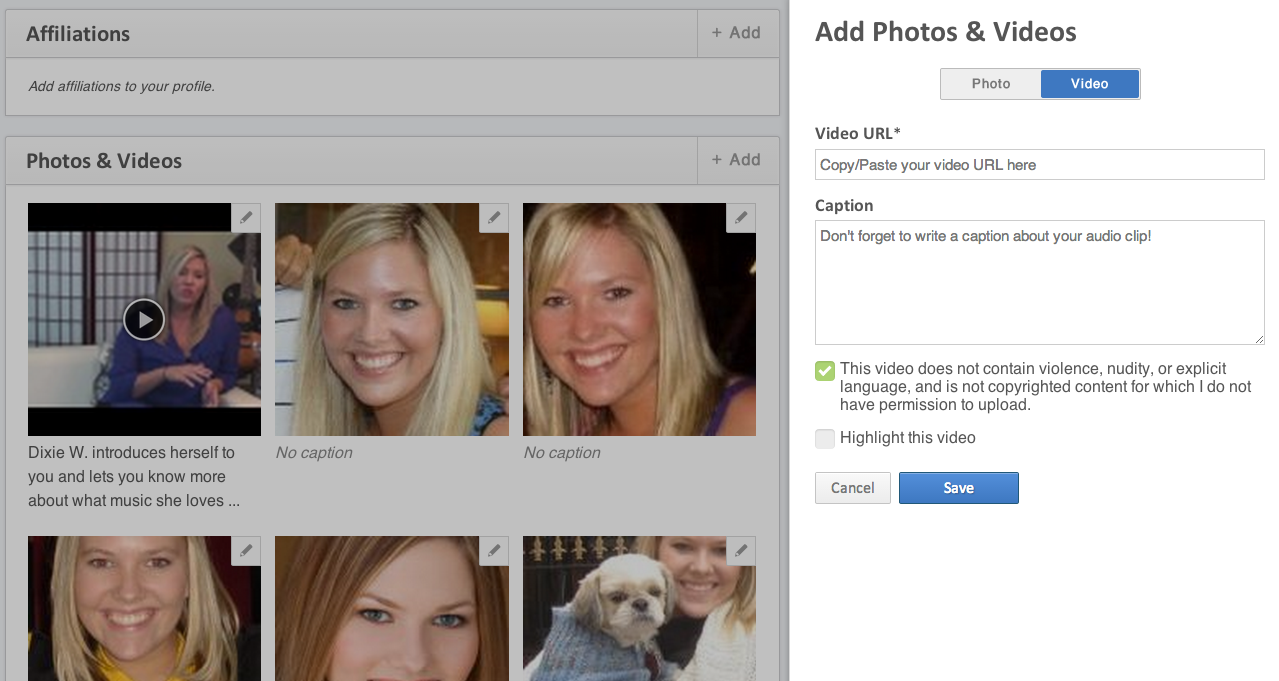Viewport: 1279px width, 681px height.
Task: Click the 'Affiliations' section heading
Action: tap(78, 34)
